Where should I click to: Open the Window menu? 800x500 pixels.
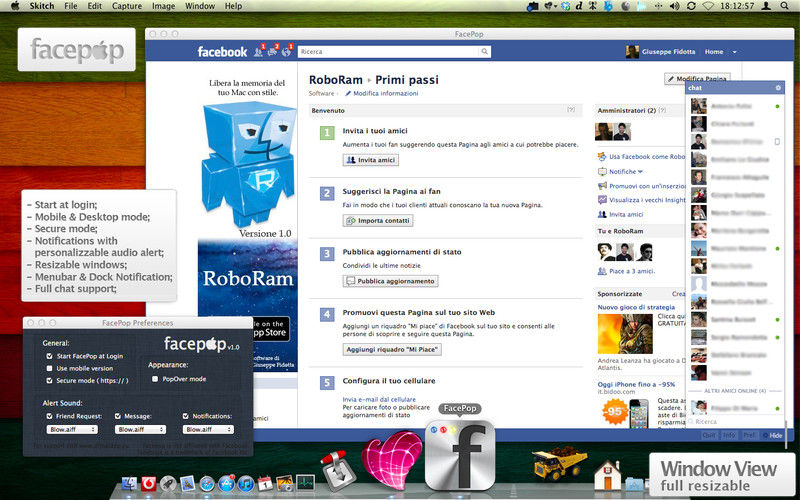(199, 6)
